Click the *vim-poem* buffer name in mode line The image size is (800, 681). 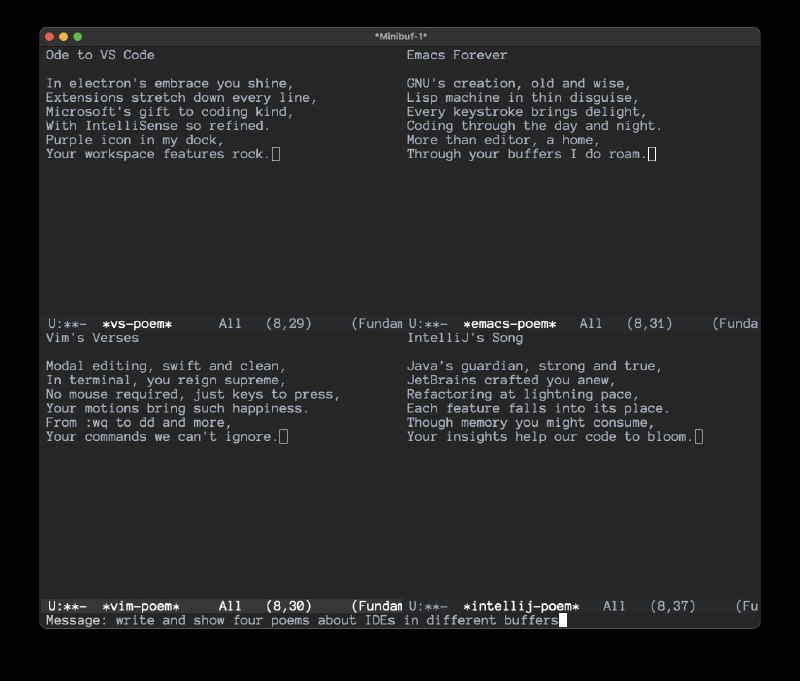click(x=141, y=606)
